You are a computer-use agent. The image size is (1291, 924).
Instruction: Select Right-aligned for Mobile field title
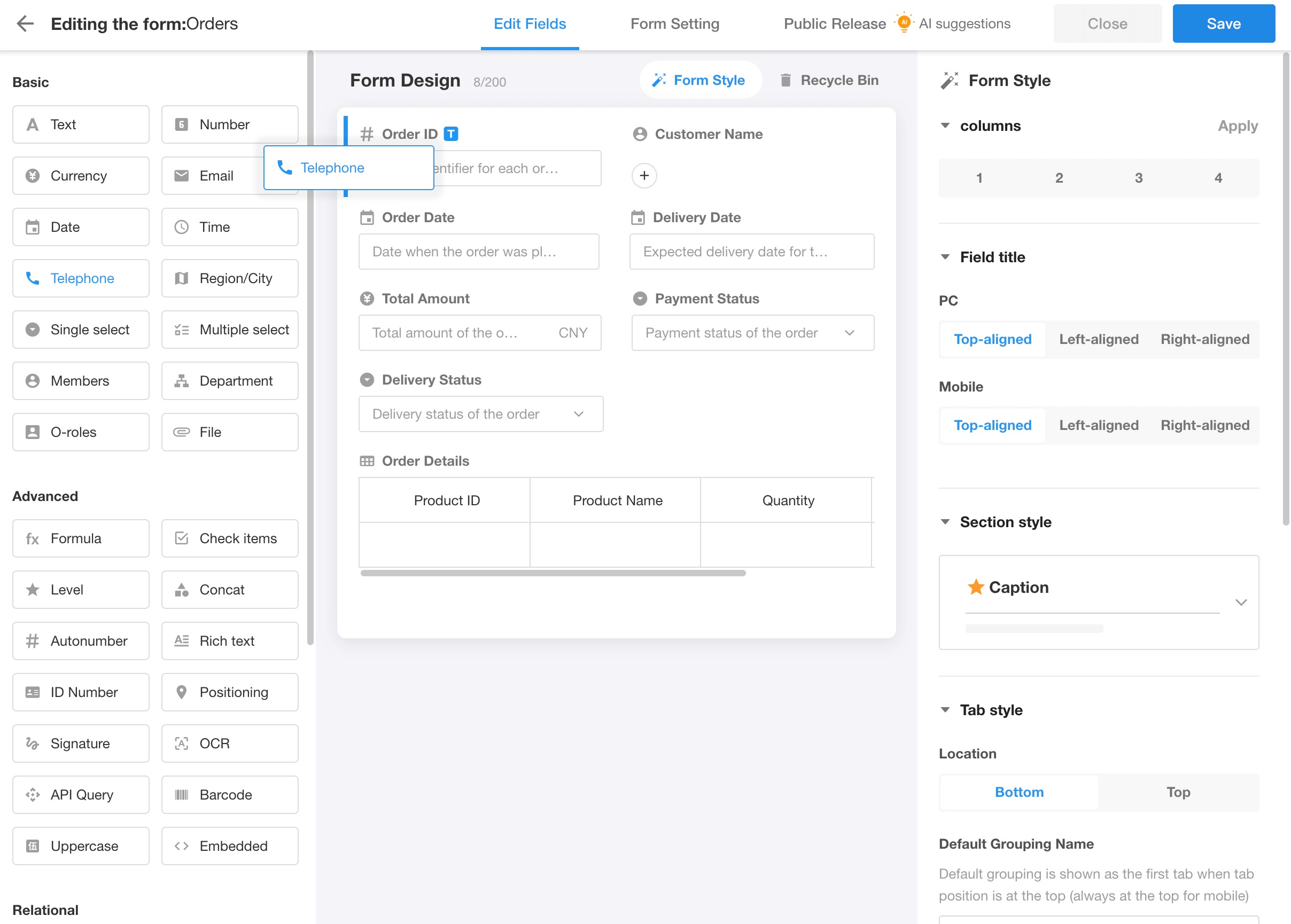[1204, 425]
